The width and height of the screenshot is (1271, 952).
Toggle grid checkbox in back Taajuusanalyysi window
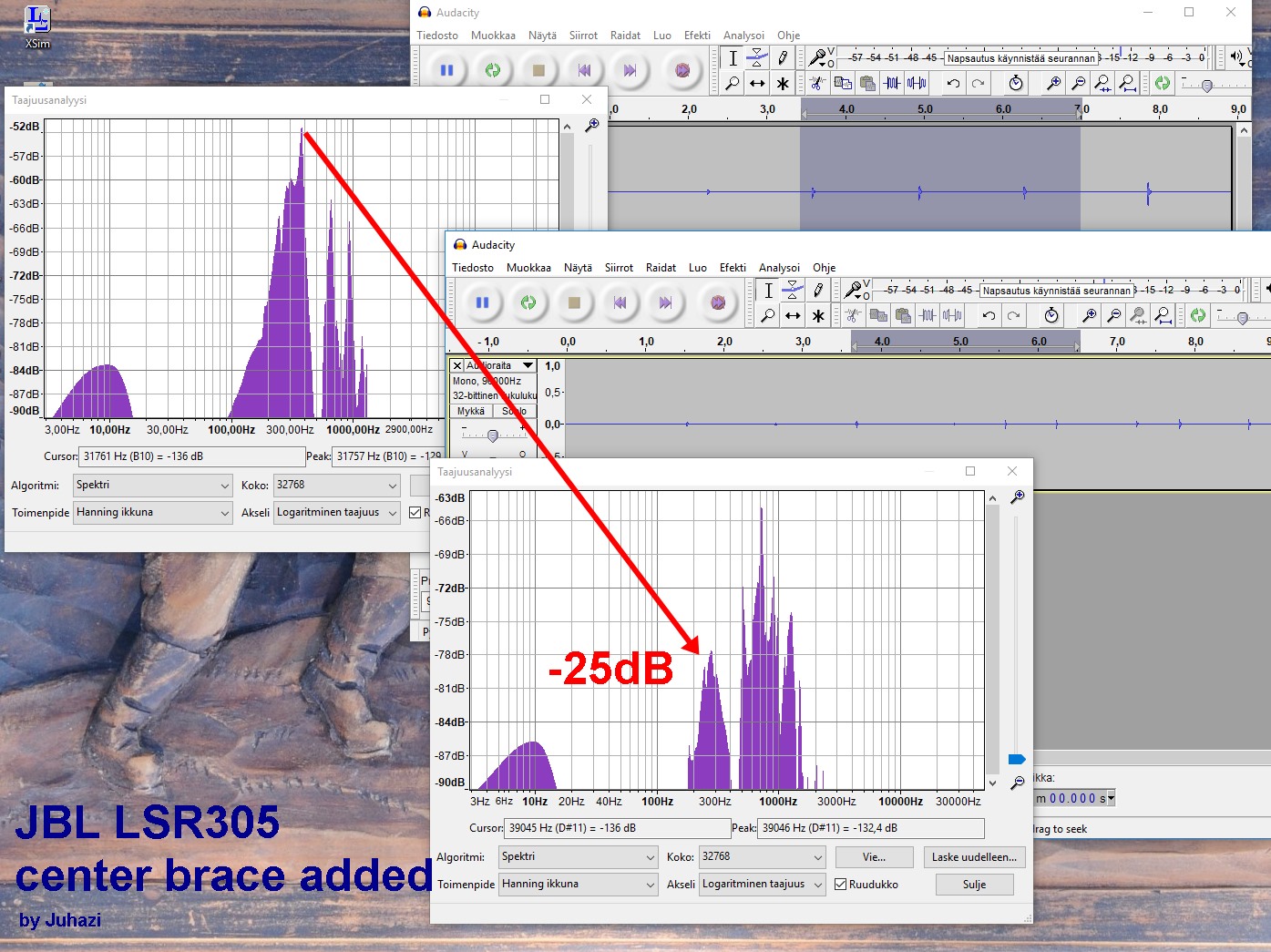click(x=415, y=512)
